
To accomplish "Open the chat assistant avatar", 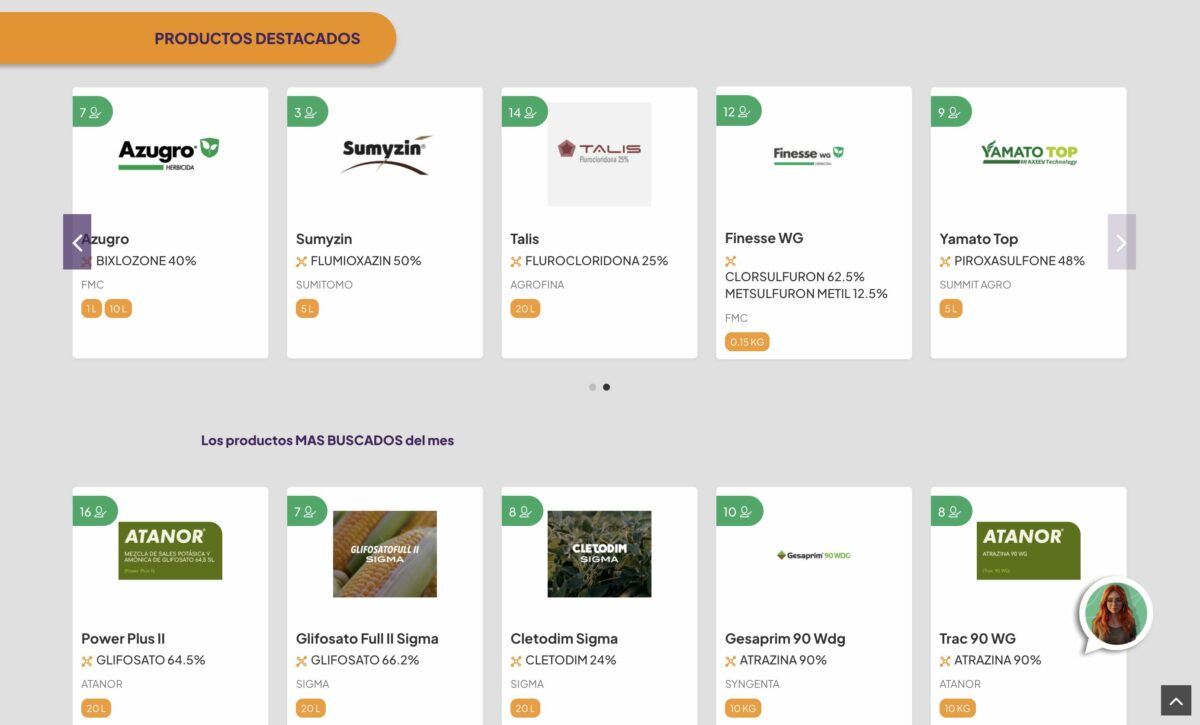I will click(1115, 613).
